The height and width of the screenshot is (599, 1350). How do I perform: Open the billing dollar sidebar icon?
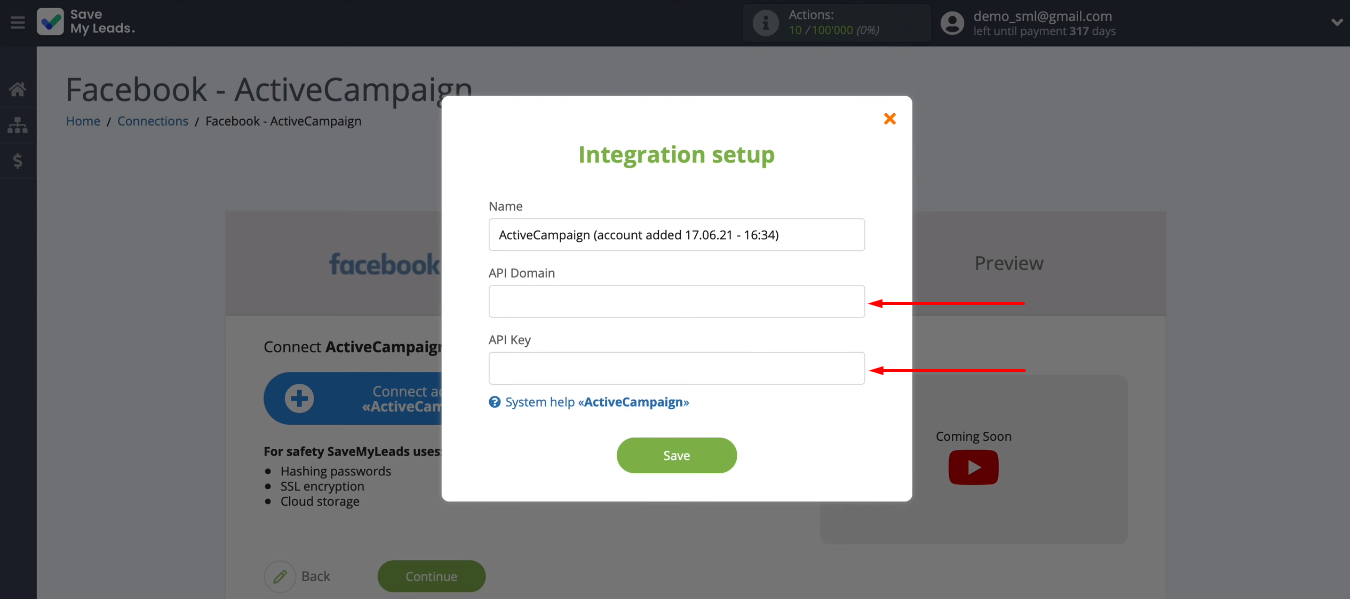(x=17, y=161)
